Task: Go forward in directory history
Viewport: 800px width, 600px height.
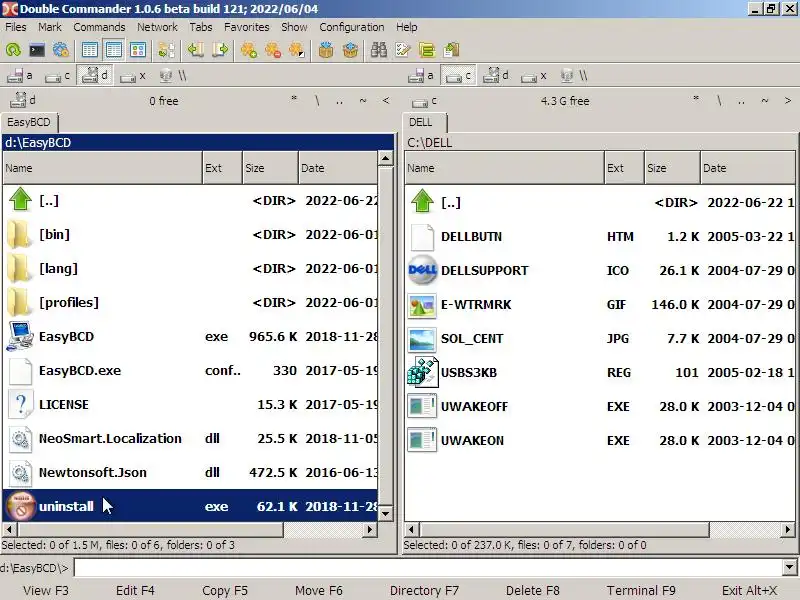Action: [x=220, y=50]
